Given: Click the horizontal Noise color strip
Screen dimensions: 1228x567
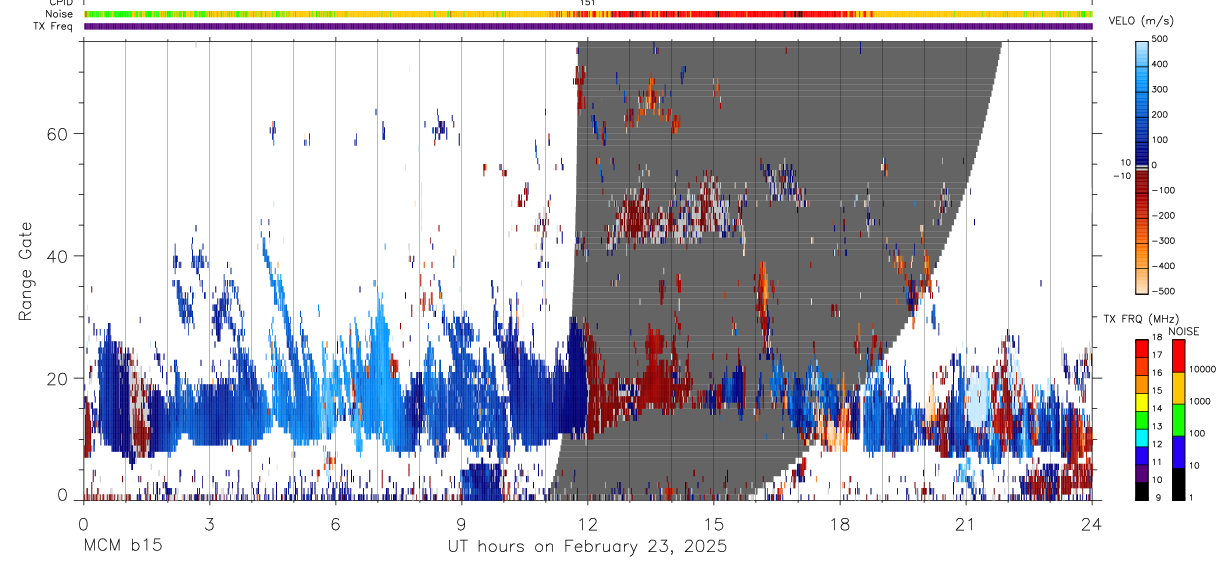Looking at the screenshot, I should pos(588,14).
